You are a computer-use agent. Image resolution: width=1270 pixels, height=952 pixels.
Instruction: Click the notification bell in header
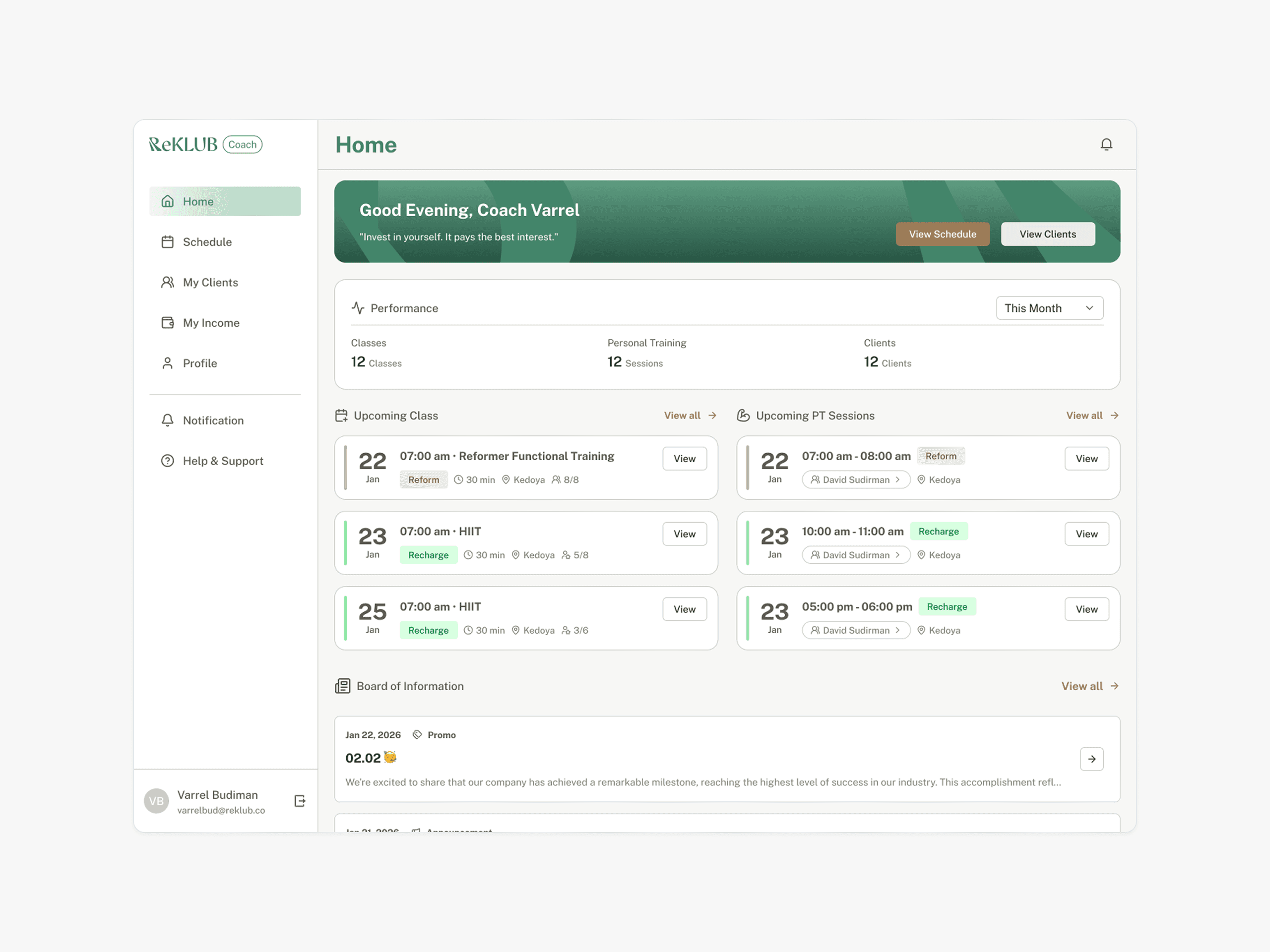coord(1106,144)
